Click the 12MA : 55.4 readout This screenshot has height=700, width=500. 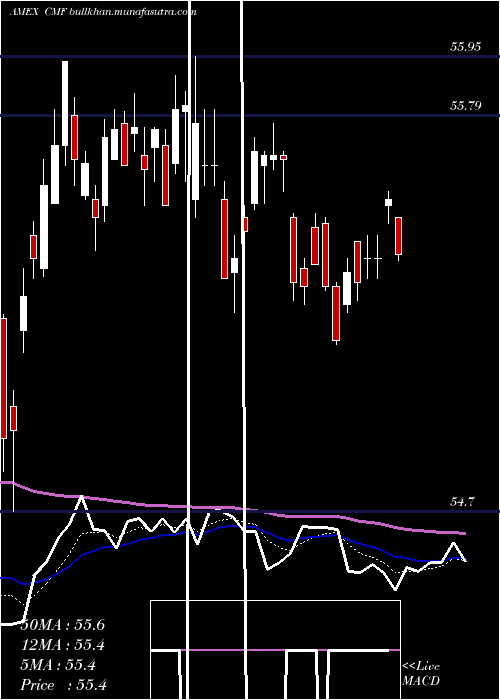tap(63, 645)
